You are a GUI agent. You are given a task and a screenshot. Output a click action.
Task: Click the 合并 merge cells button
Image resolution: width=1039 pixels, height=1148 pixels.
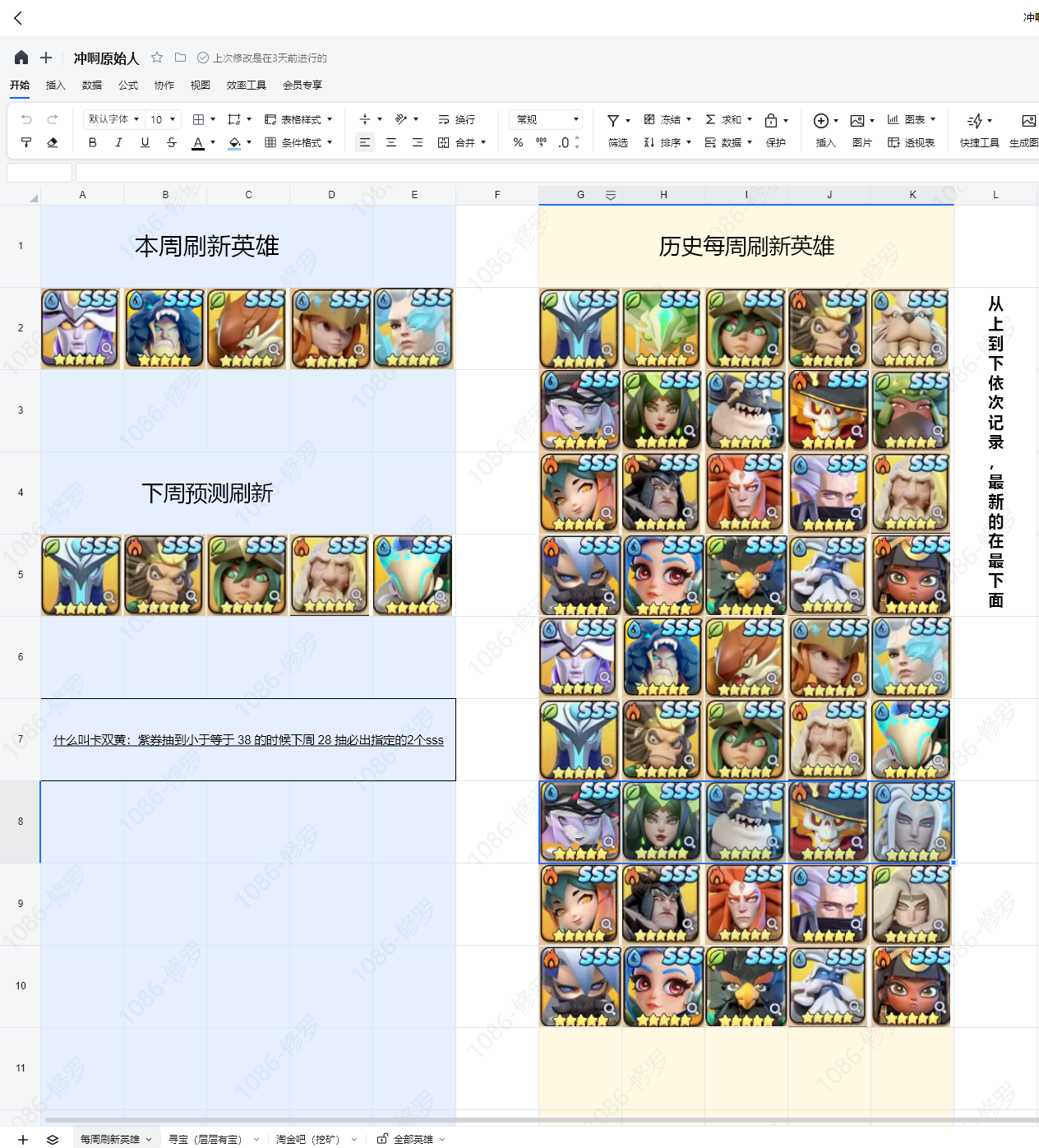click(x=461, y=142)
